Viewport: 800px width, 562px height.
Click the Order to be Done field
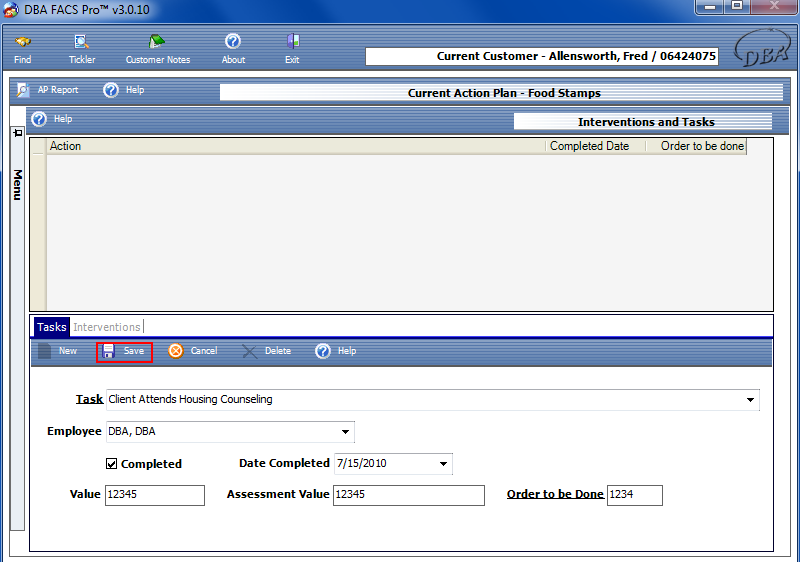[x=634, y=495]
